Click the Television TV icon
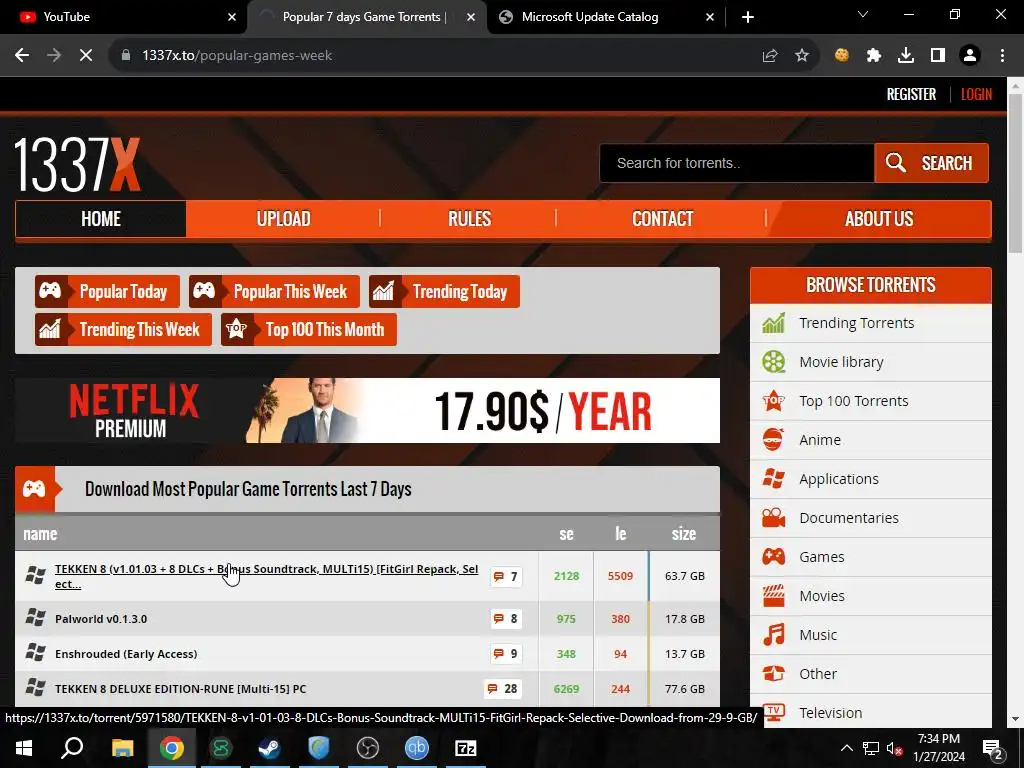The image size is (1024, 768). point(773,712)
